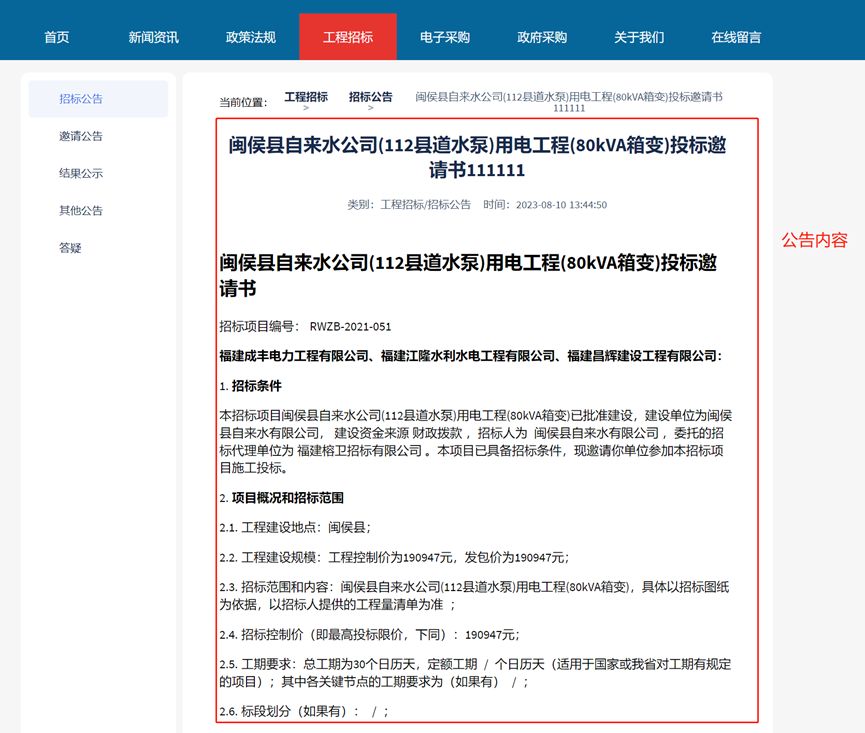865x733 pixels.
Task: Go to 新闻资讯 in top navigation
Action: [153, 37]
